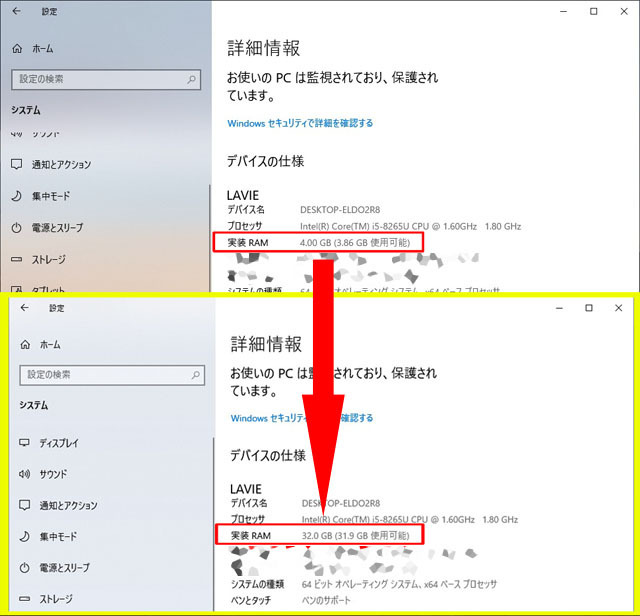
Task: Click the Windows セキュリティ link in lower window
Action: [x=302, y=418]
